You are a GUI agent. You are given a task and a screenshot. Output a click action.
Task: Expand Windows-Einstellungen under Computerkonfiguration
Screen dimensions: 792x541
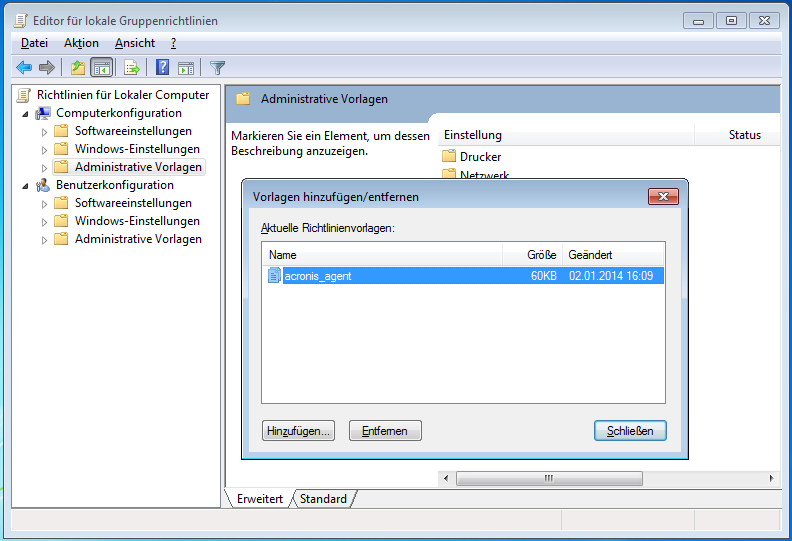point(44,150)
